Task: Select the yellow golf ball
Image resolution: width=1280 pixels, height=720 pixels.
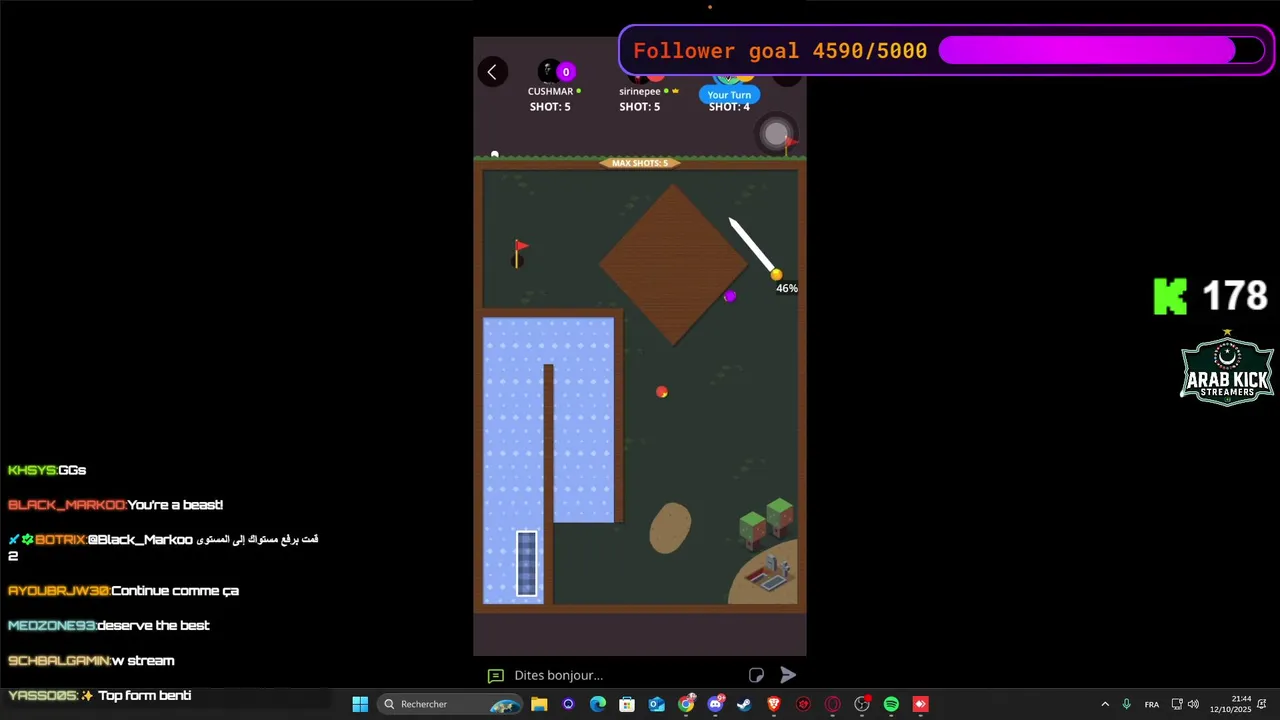Action: coord(776,274)
